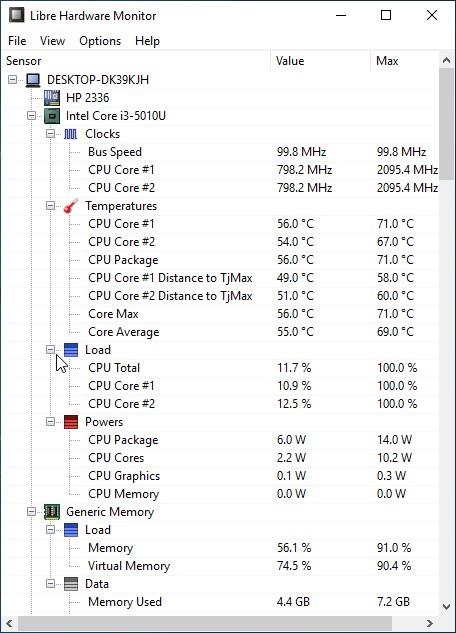Click the Intel Core i3-5010U CPU chip icon

click(52, 116)
